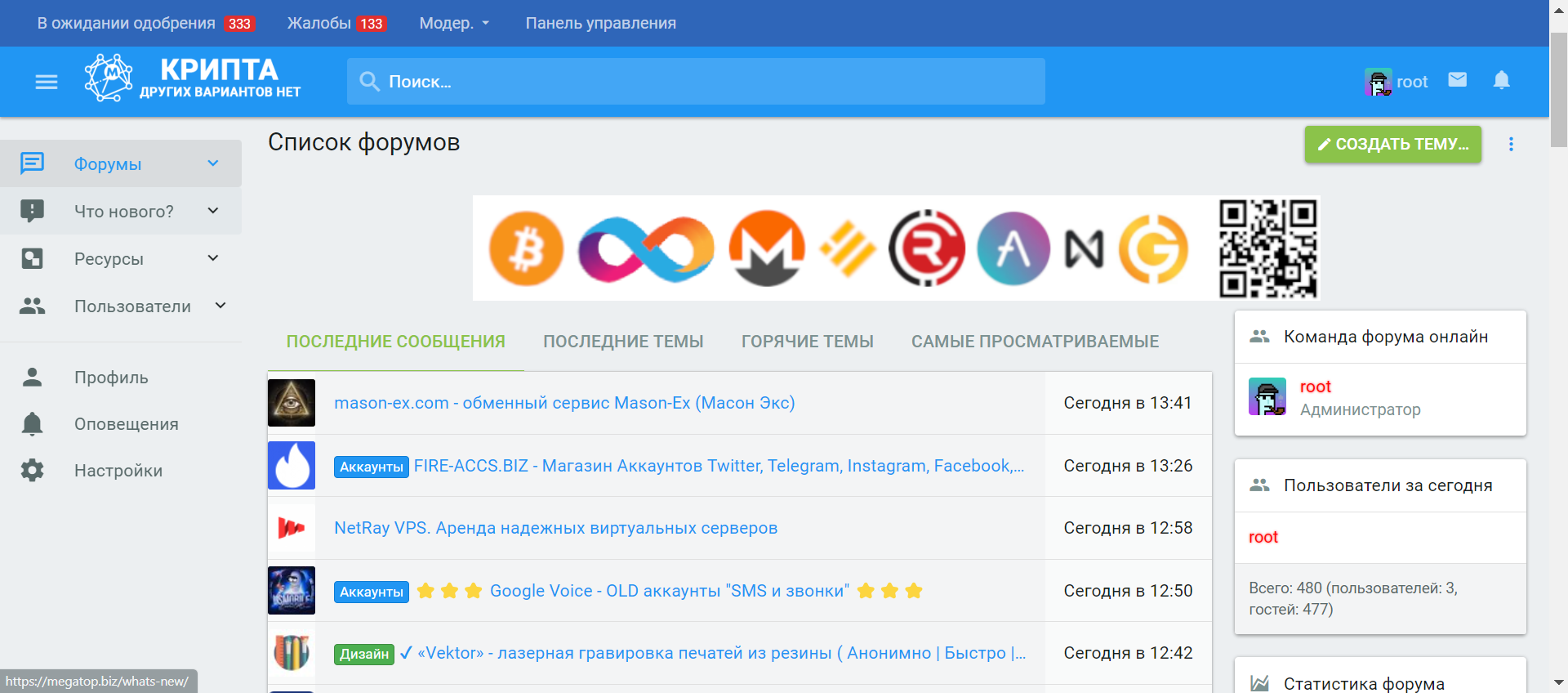This screenshot has height=693, width=1568.
Task: Expand the Пользователи sidebar chevron
Action: tap(220, 306)
